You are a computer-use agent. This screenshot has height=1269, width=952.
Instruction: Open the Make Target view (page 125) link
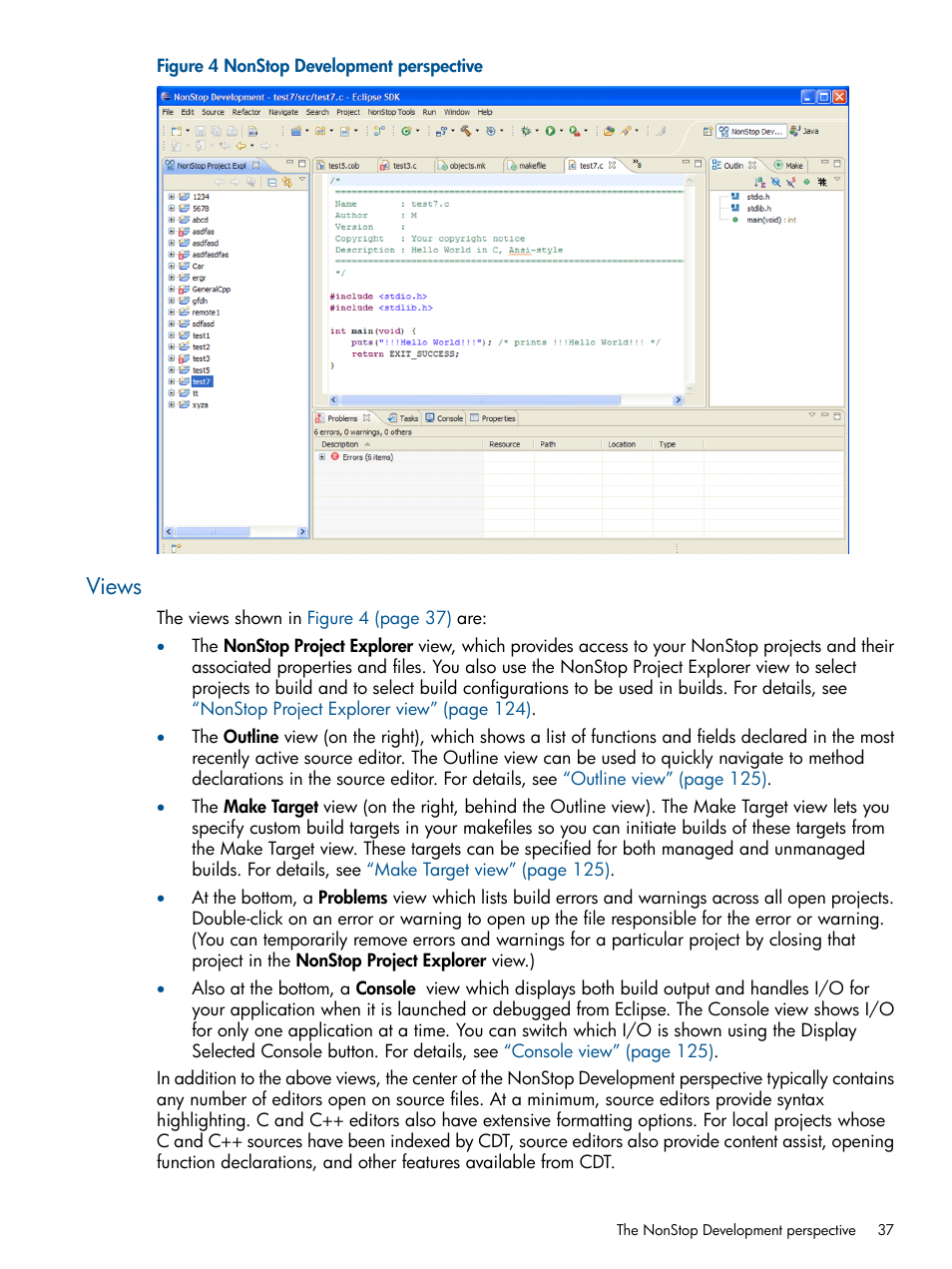487,870
